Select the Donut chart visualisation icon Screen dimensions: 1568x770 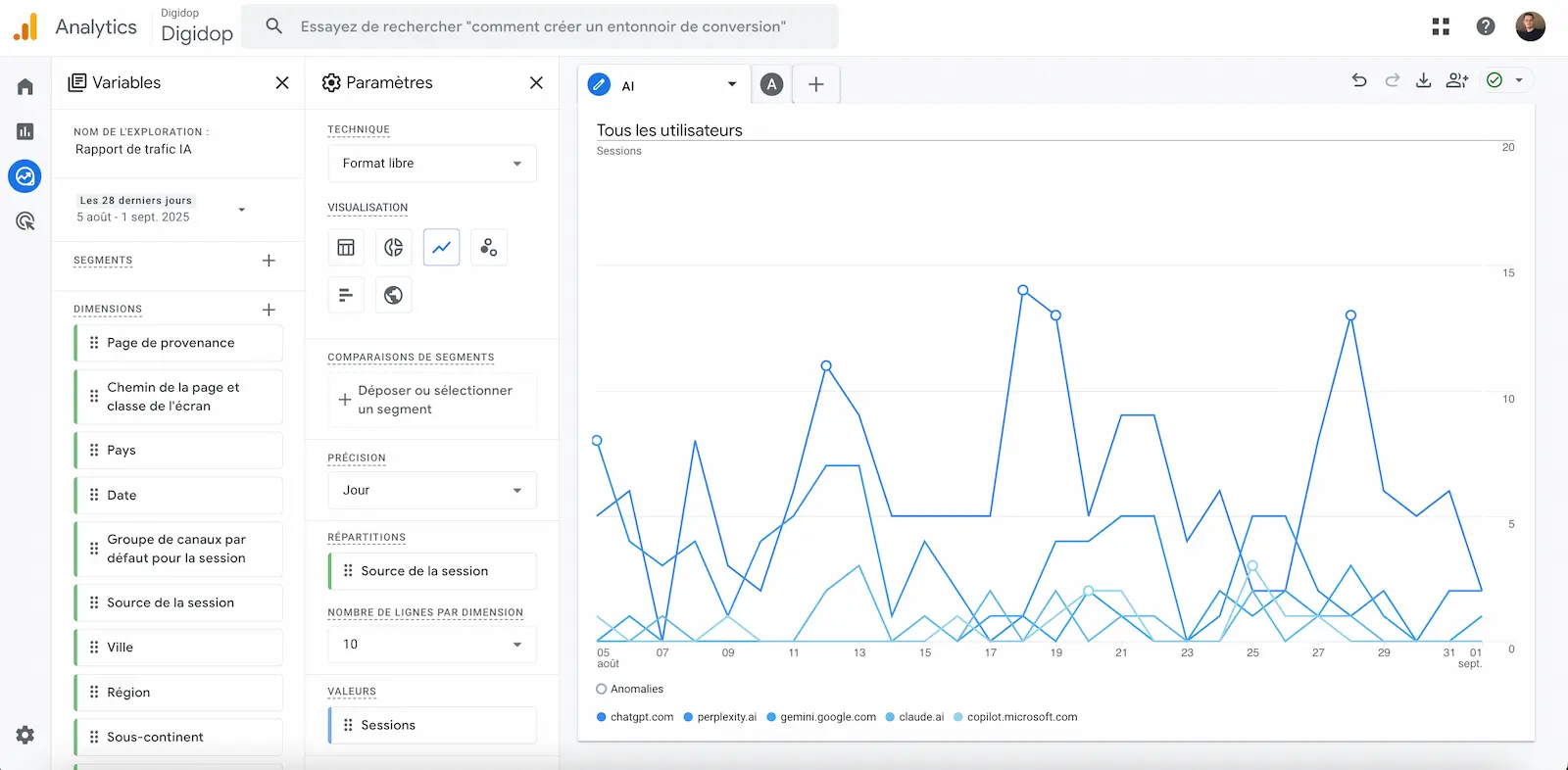[x=393, y=247]
